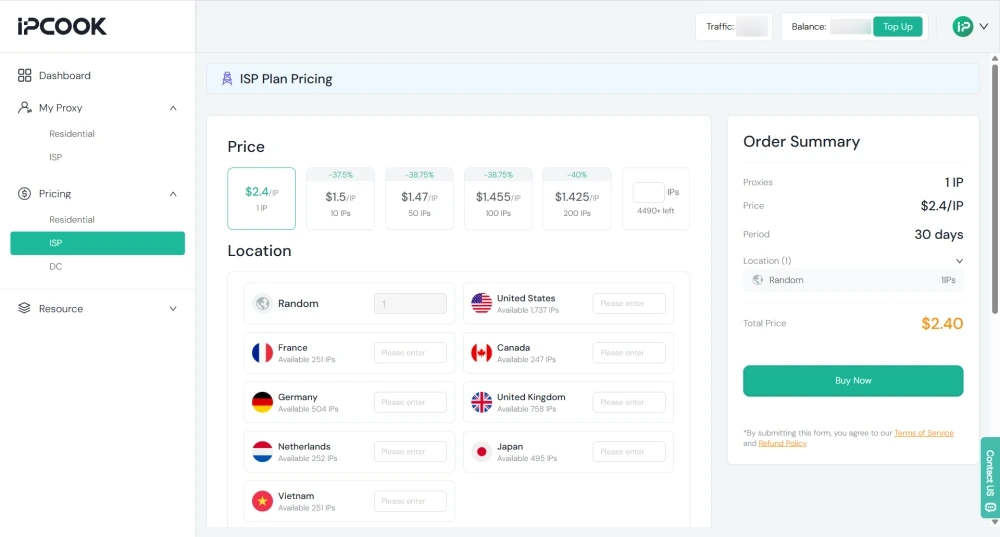Click the Dashboard grid icon

pyautogui.click(x=24, y=75)
